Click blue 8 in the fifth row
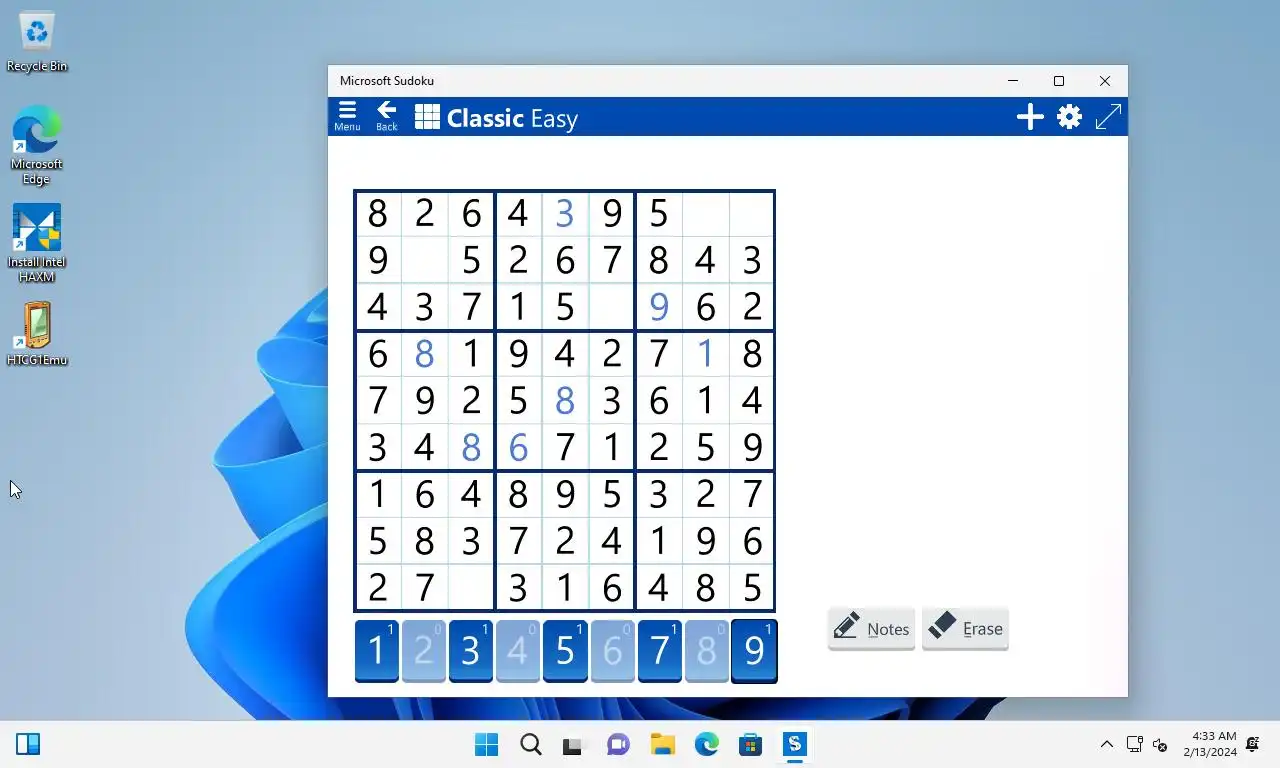1280x768 pixels. (x=565, y=400)
